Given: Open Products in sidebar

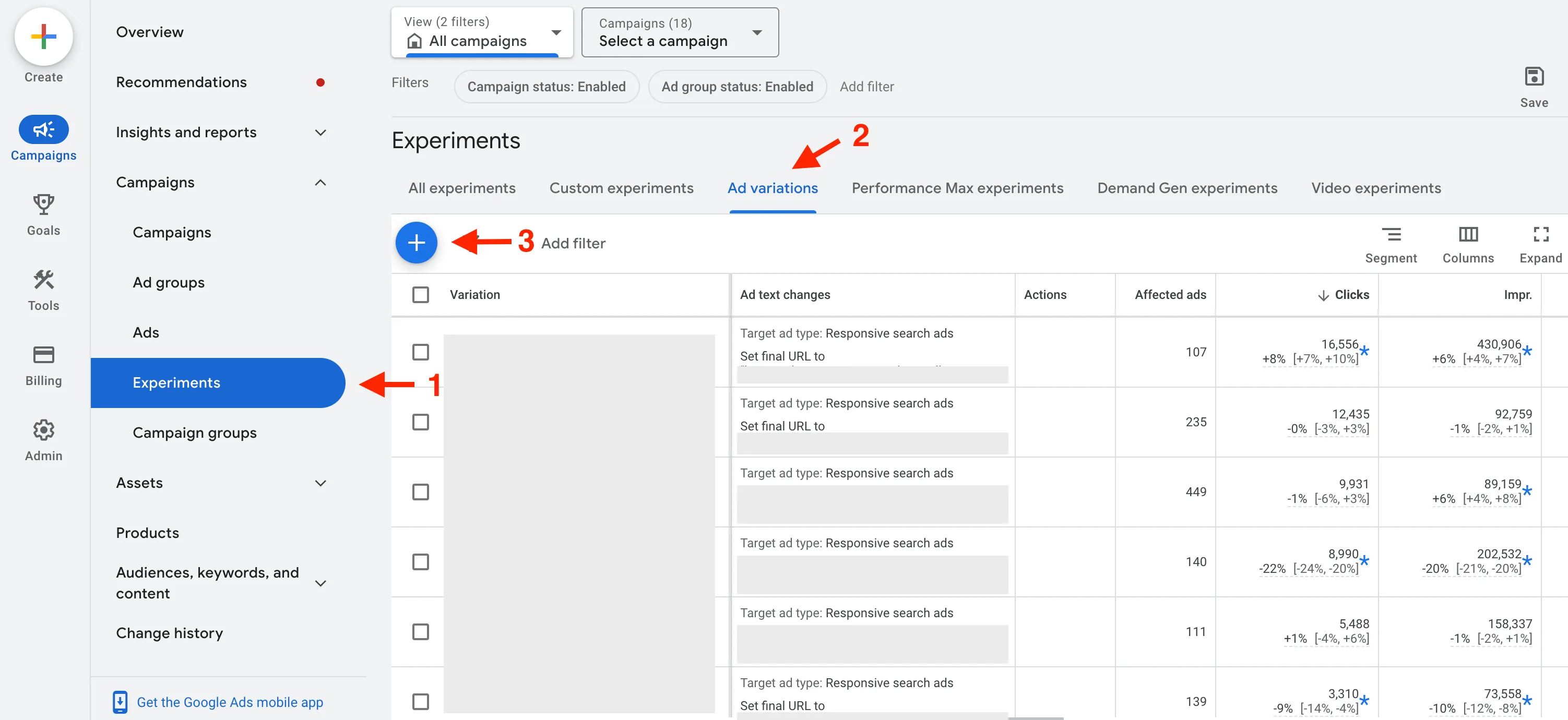Looking at the screenshot, I should [x=147, y=533].
